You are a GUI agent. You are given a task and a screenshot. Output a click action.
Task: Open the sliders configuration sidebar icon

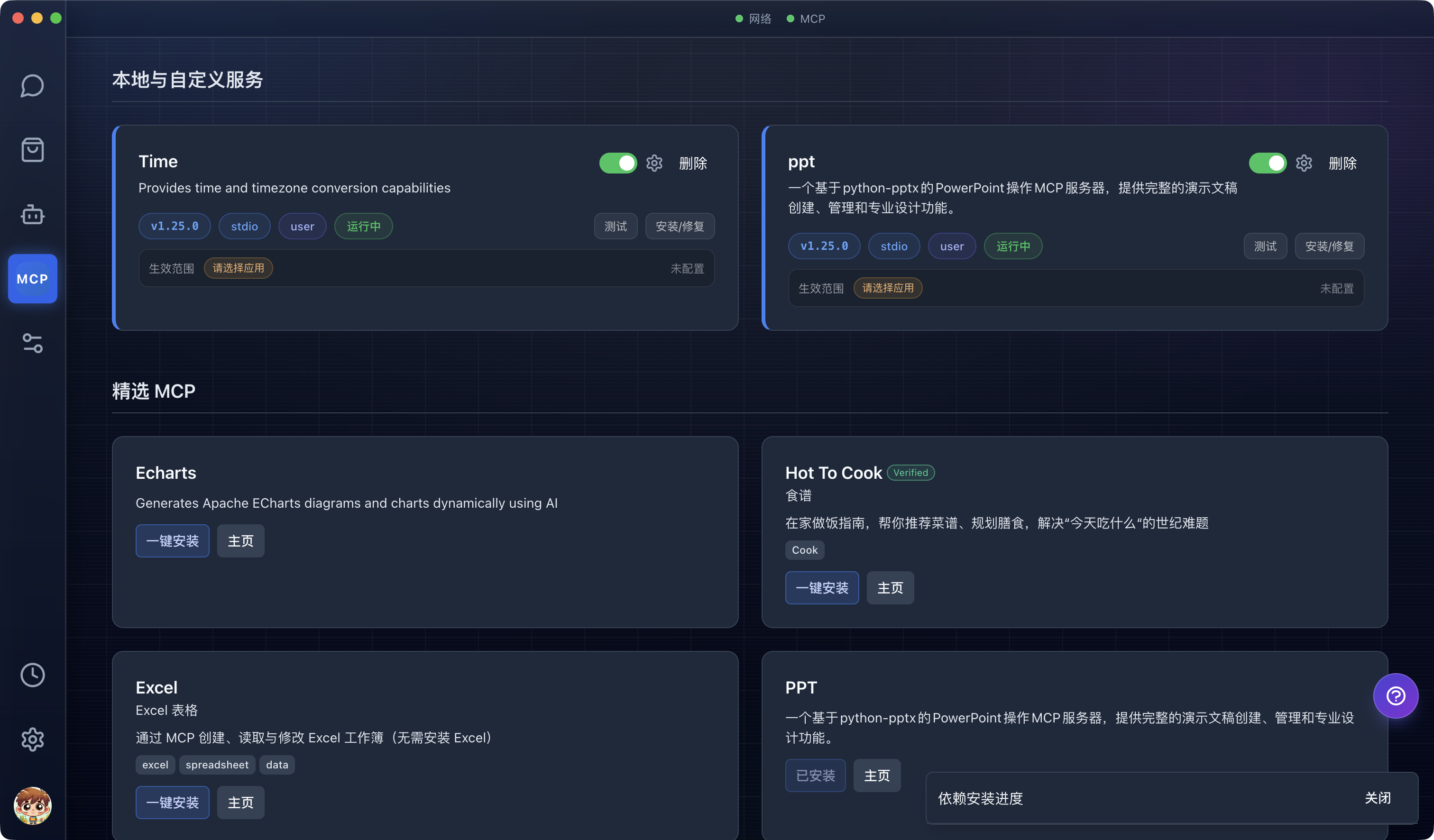32,343
